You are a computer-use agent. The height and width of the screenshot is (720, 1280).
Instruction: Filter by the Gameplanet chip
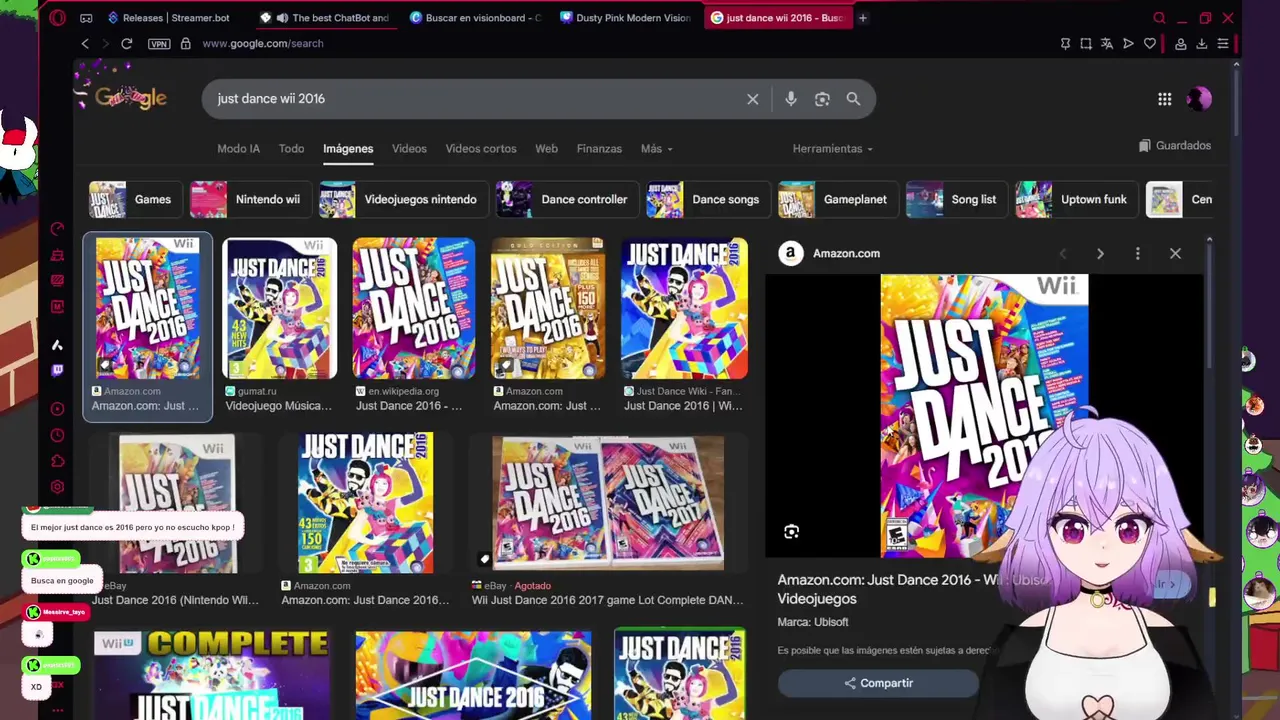tap(837, 199)
